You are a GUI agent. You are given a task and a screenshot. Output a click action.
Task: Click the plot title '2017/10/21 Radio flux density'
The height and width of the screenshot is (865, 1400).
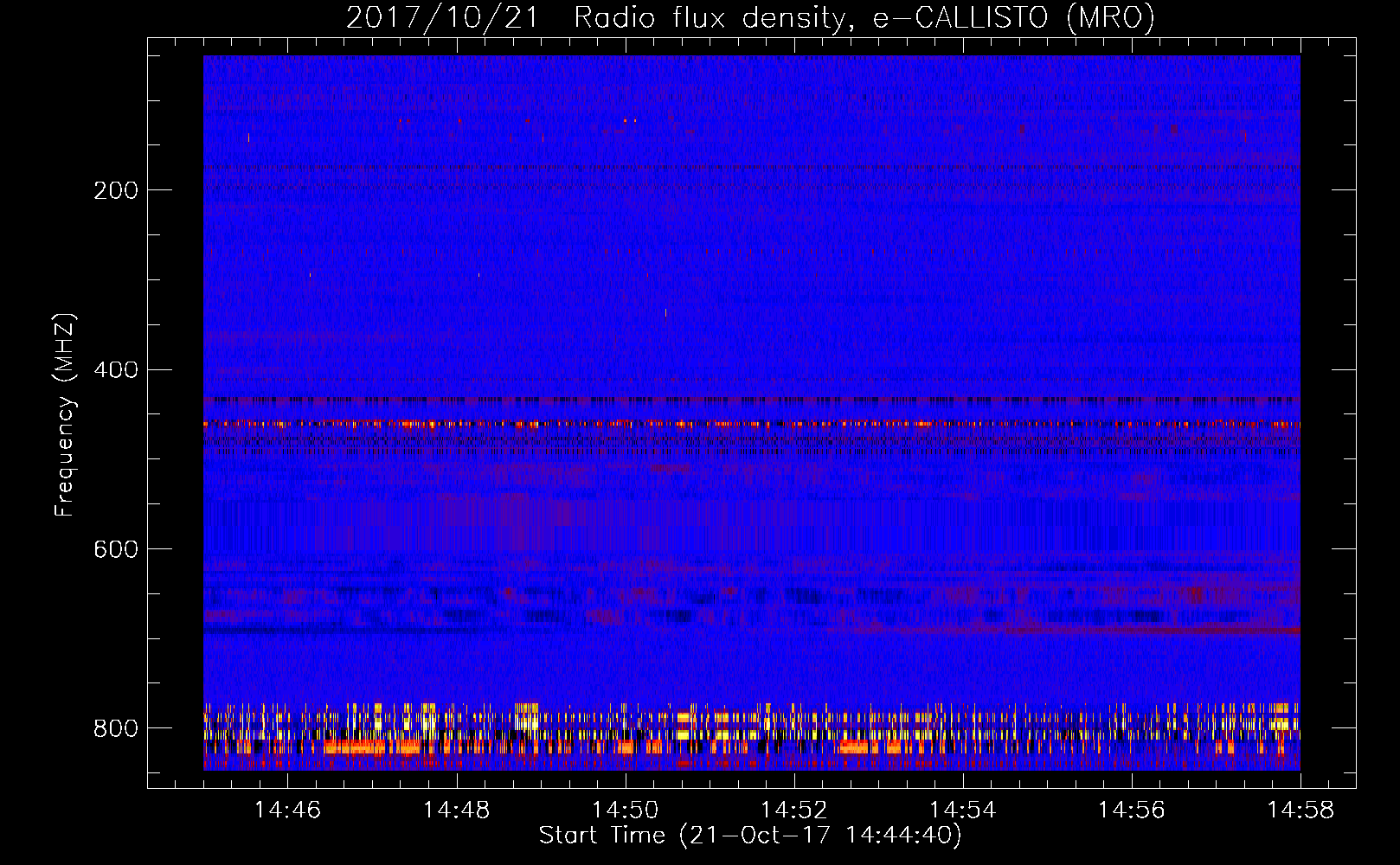tap(750, 17)
